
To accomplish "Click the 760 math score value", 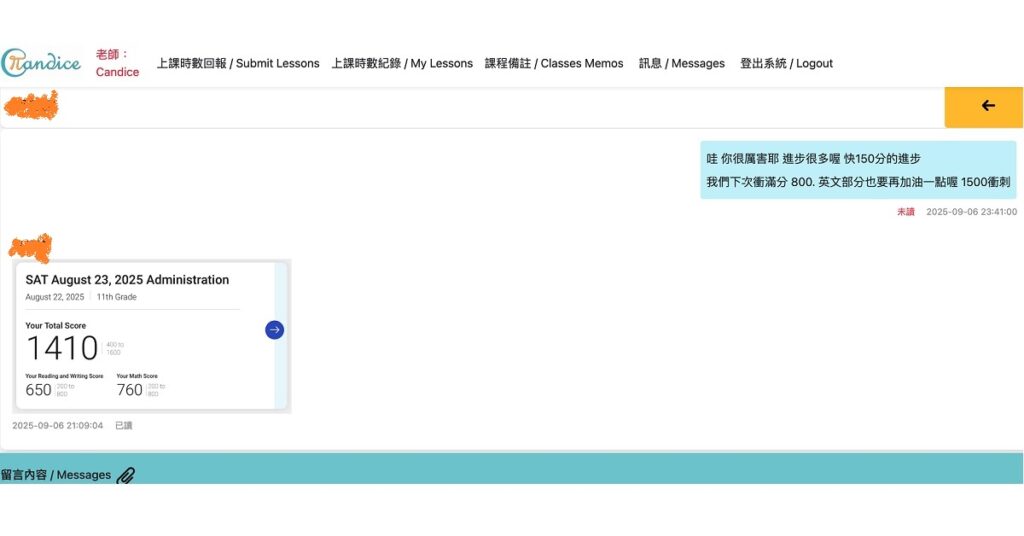I will [130, 390].
